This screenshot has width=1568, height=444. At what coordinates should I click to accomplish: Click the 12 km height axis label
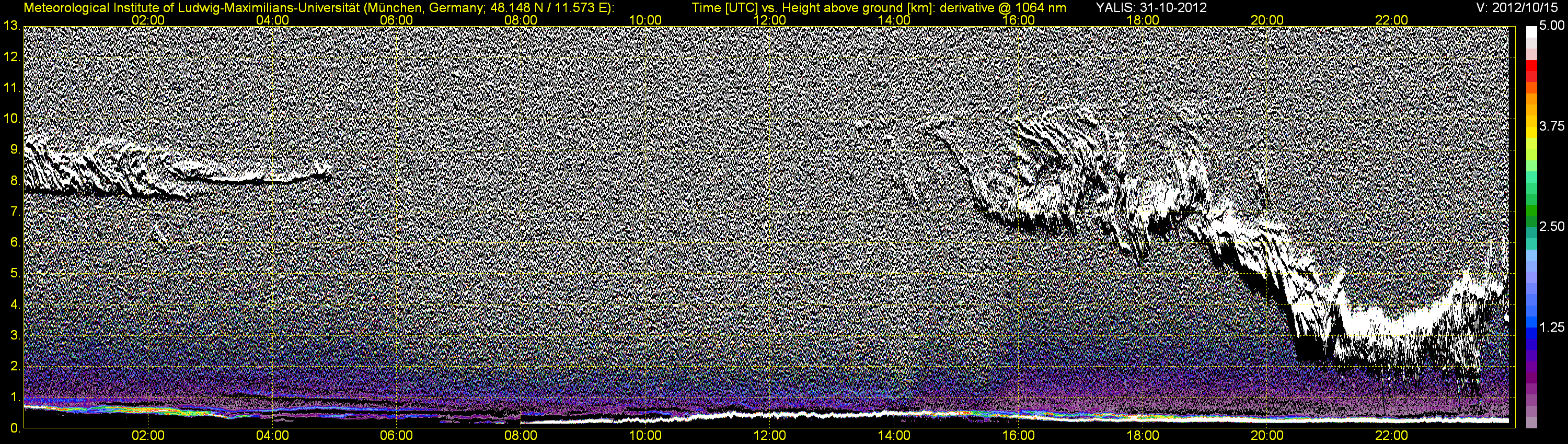11,57
